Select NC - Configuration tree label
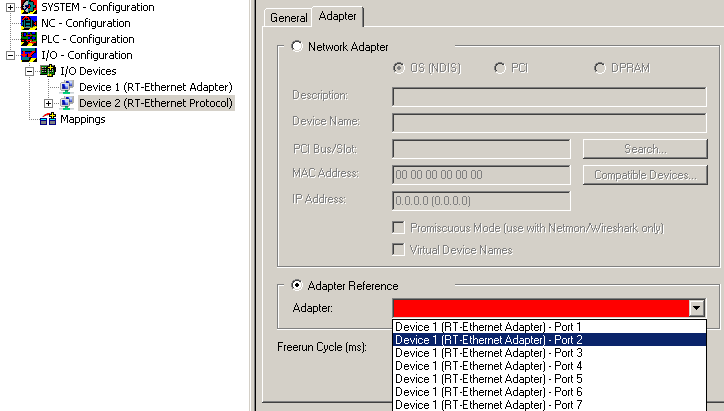The image size is (724, 411). tap(86, 23)
